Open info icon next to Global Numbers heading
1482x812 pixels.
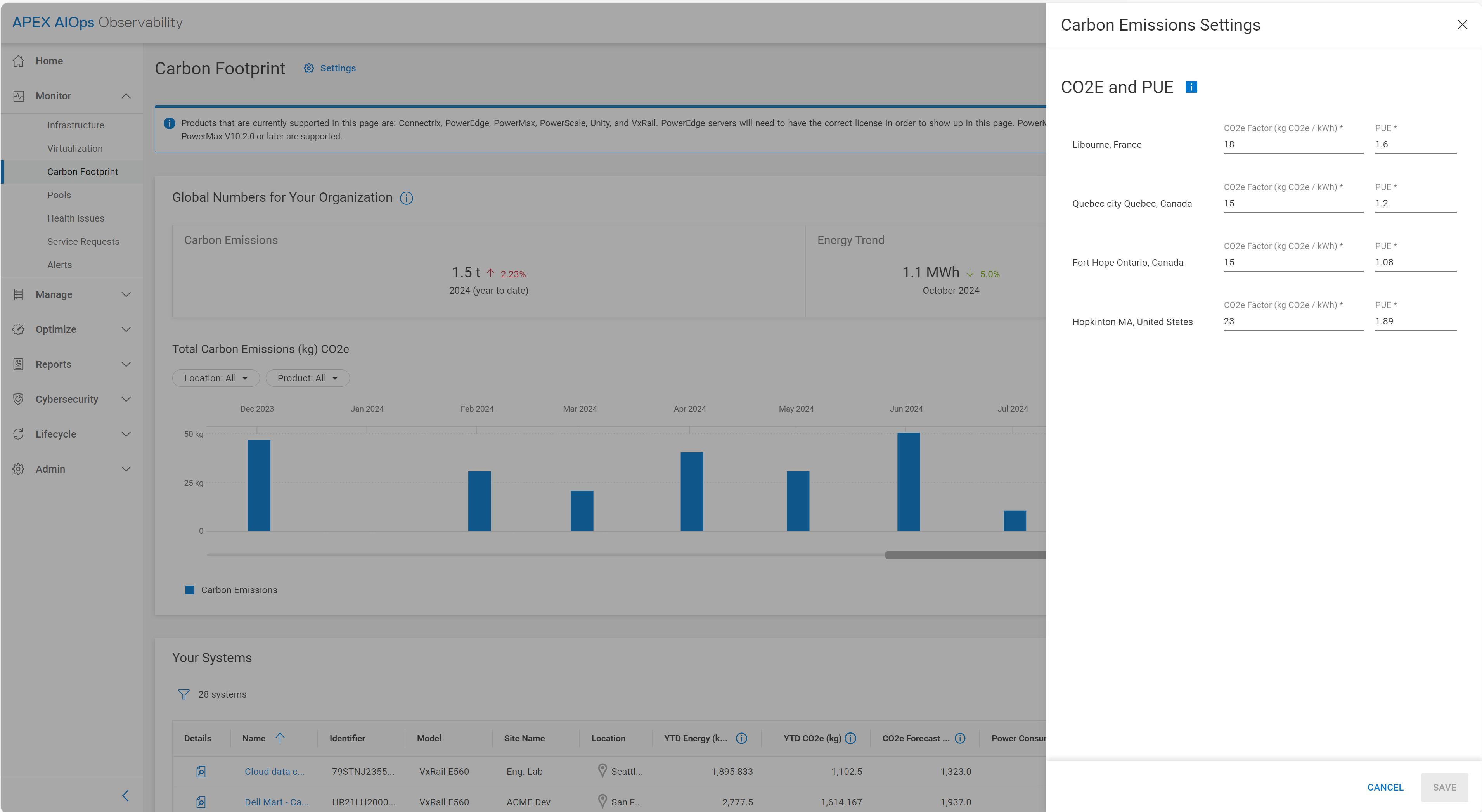pos(406,198)
